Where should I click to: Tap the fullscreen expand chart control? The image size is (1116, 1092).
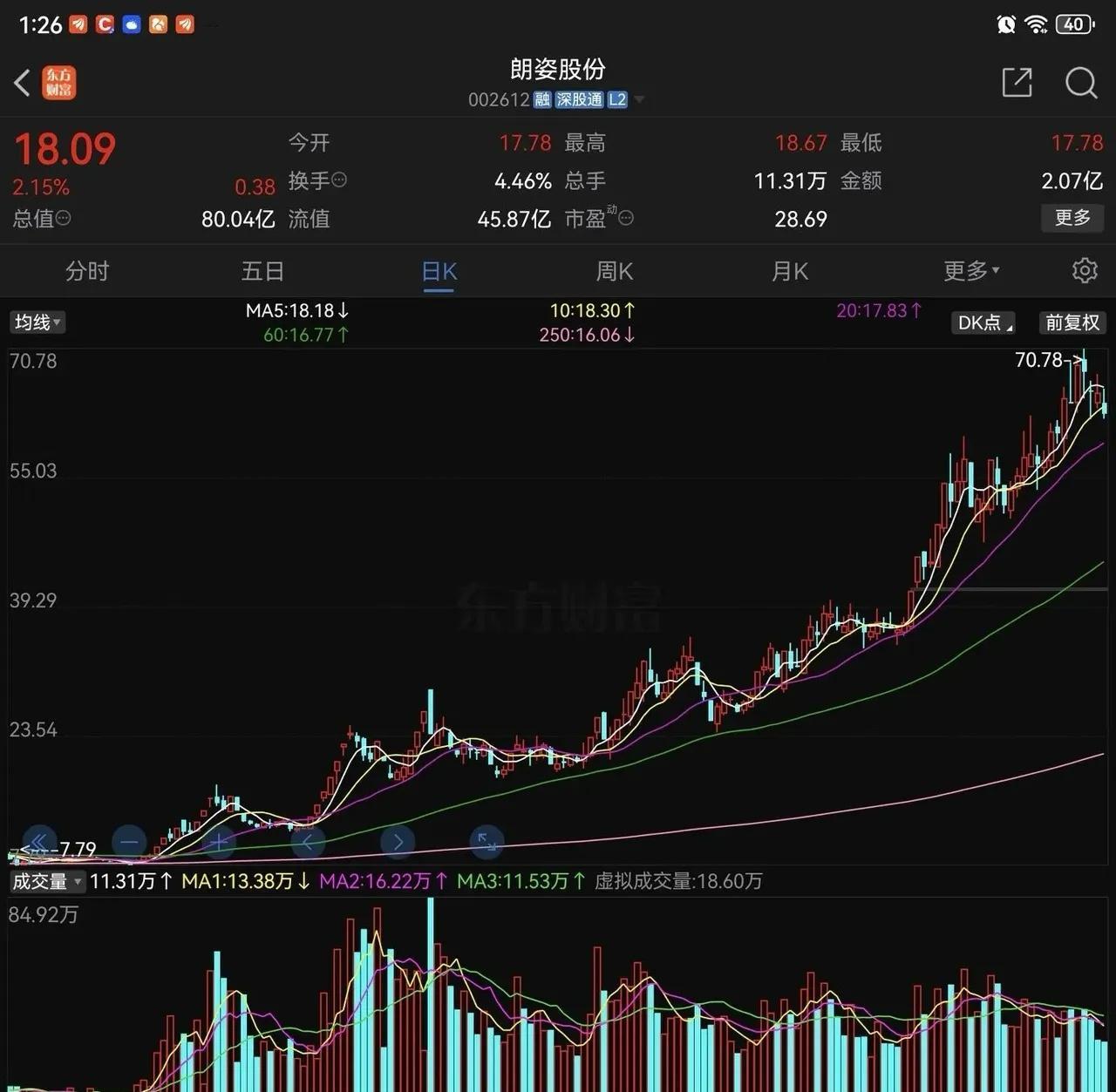click(487, 842)
